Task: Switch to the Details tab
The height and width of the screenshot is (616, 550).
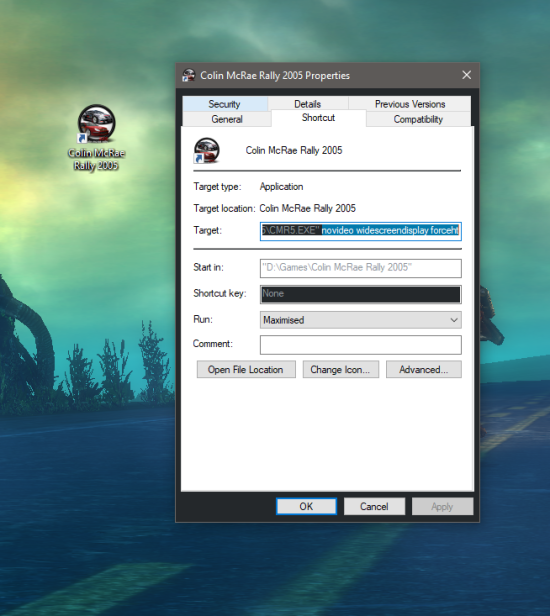Action: tap(308, 104)
